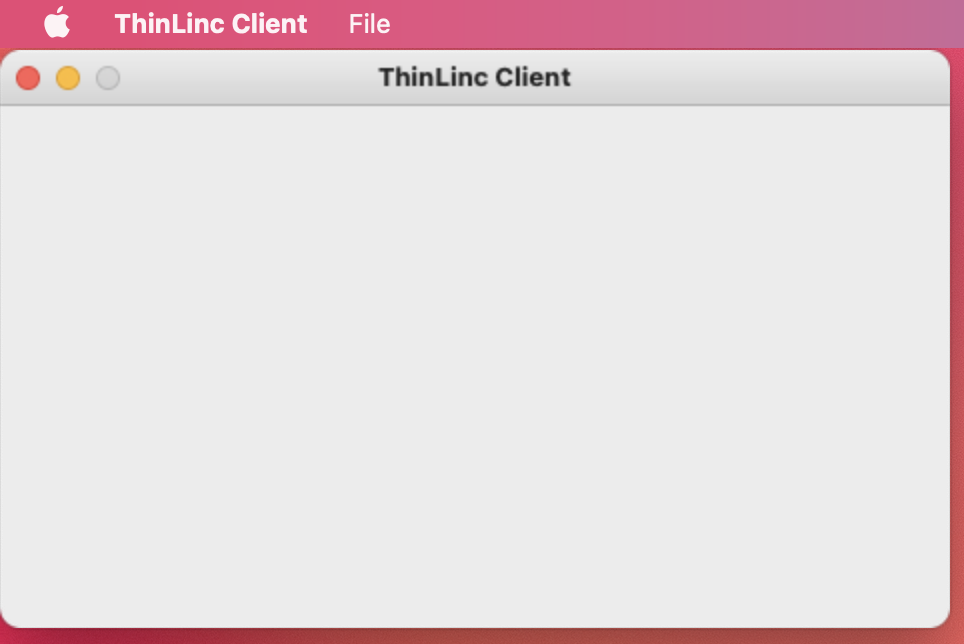
Task: Open the Apple logo menu
Action: pos(57,23)
